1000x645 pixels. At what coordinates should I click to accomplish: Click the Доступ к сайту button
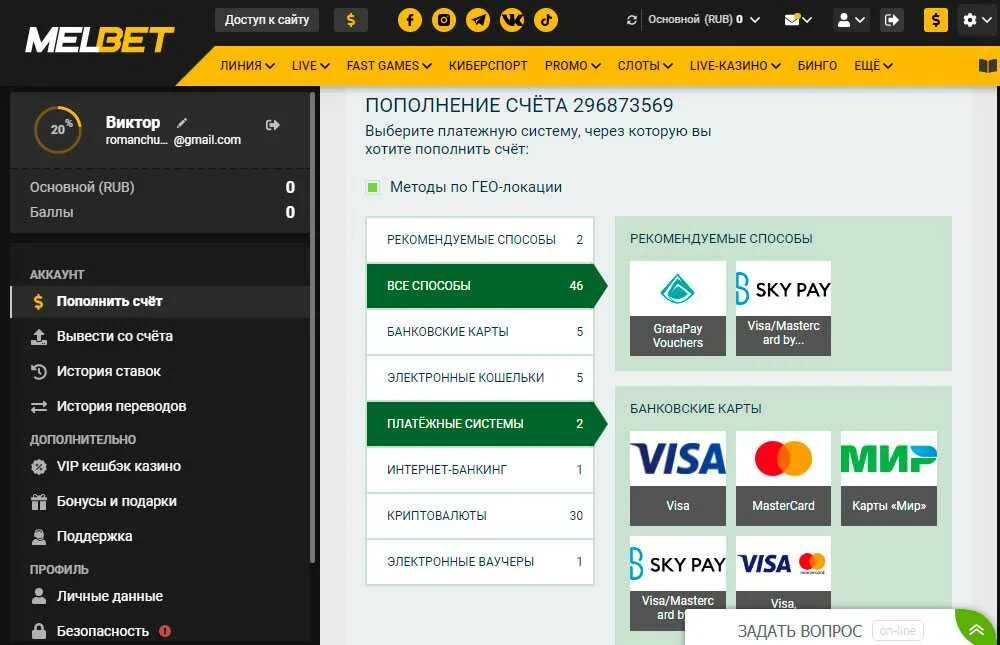pos(267,20)
